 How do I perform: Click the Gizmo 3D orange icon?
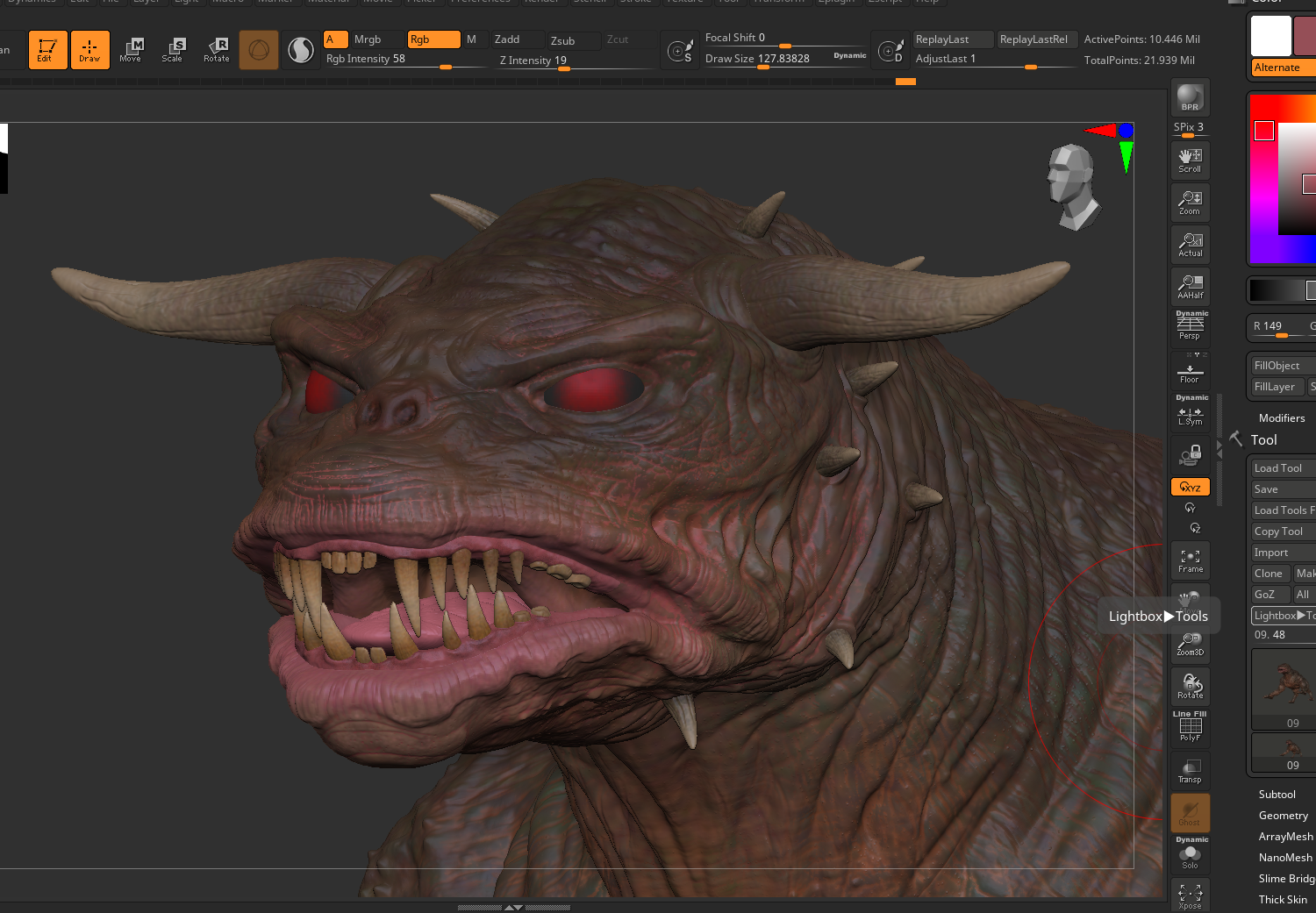tap(259, 50)
